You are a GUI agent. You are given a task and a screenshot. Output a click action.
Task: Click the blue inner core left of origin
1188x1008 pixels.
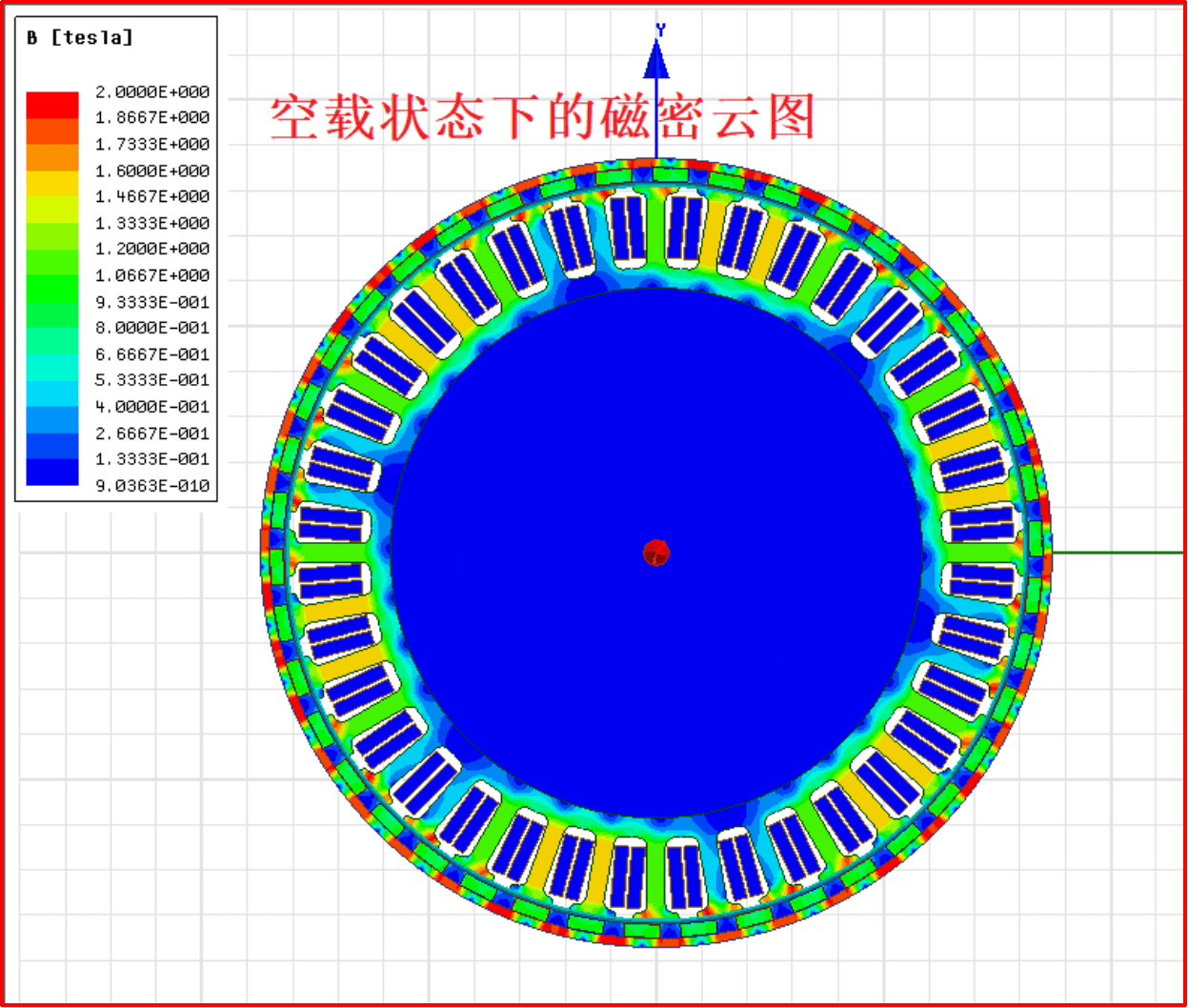(x=524, y=553)
